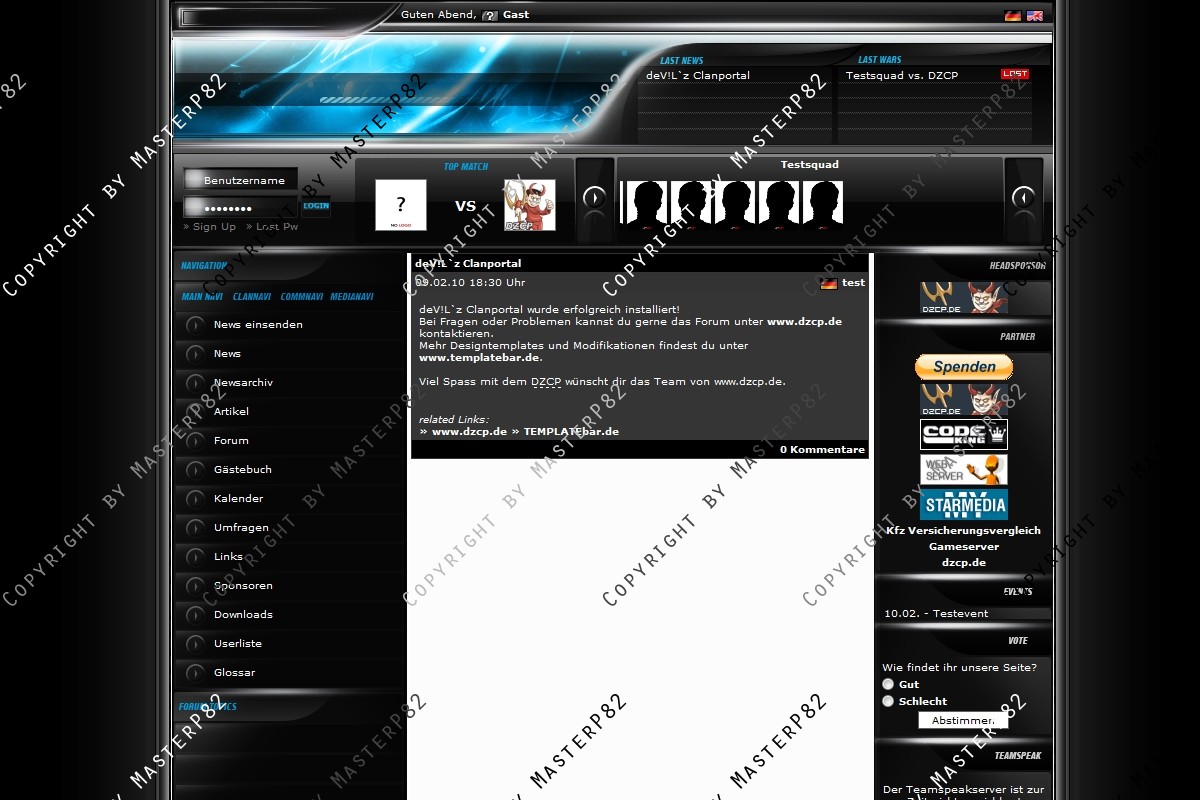This screenshot has height=800, width=1200.
Task: Focus the password field in login box
Action: pos(241,208)
